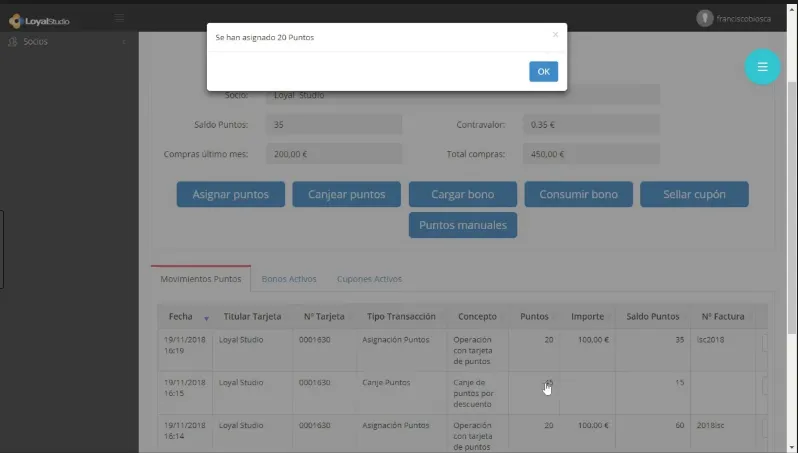Switch to the Cupones Activos tab

click(x=369, y=279)
